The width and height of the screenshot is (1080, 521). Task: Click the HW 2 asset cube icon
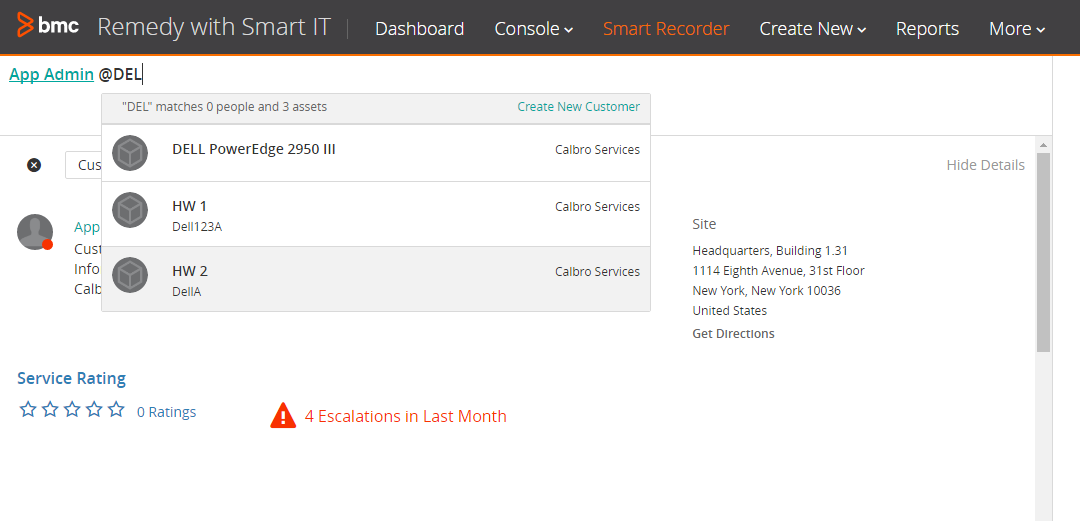[129, 275]
